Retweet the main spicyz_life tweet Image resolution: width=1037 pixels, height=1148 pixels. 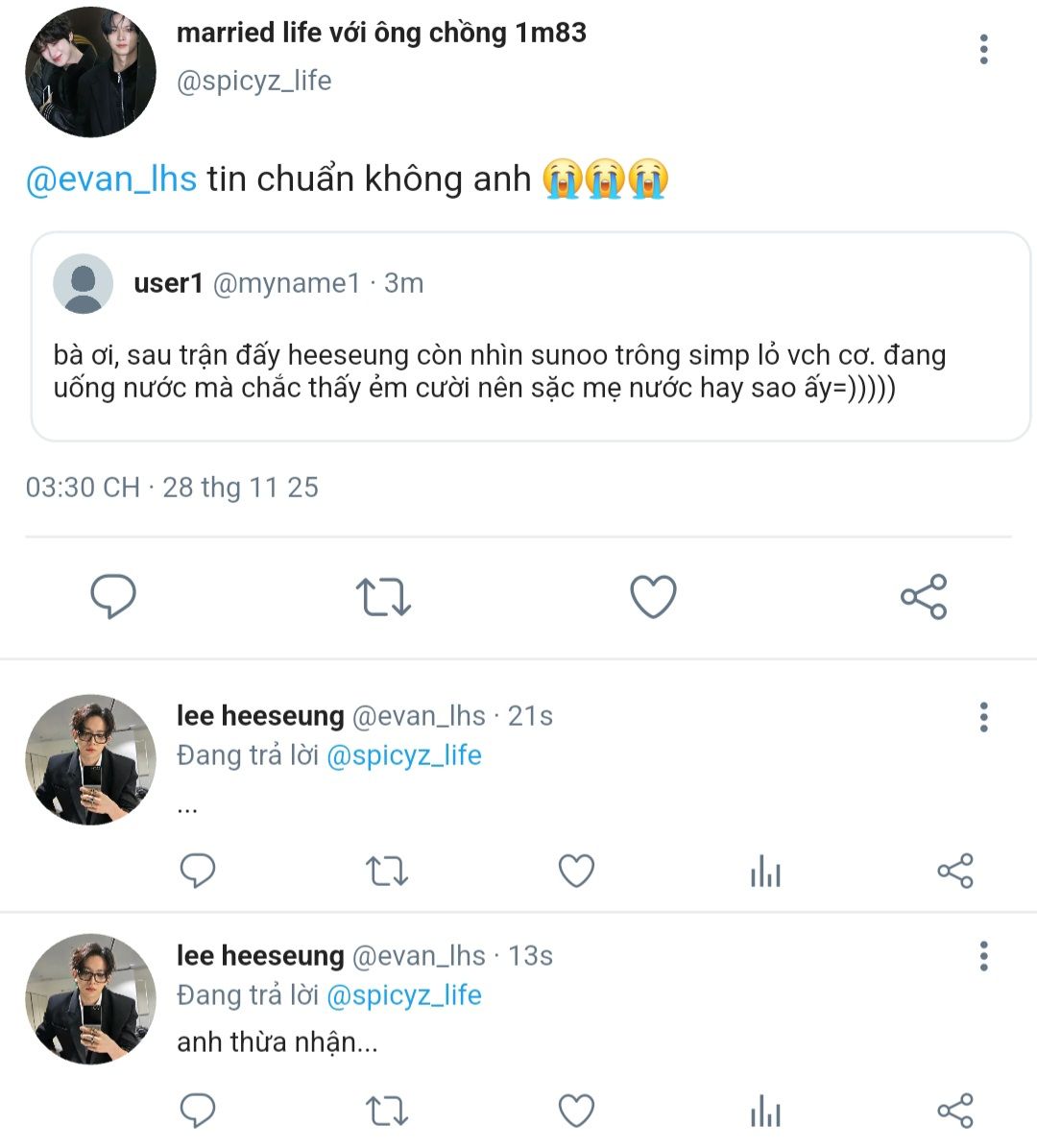[x=383, y=596]
